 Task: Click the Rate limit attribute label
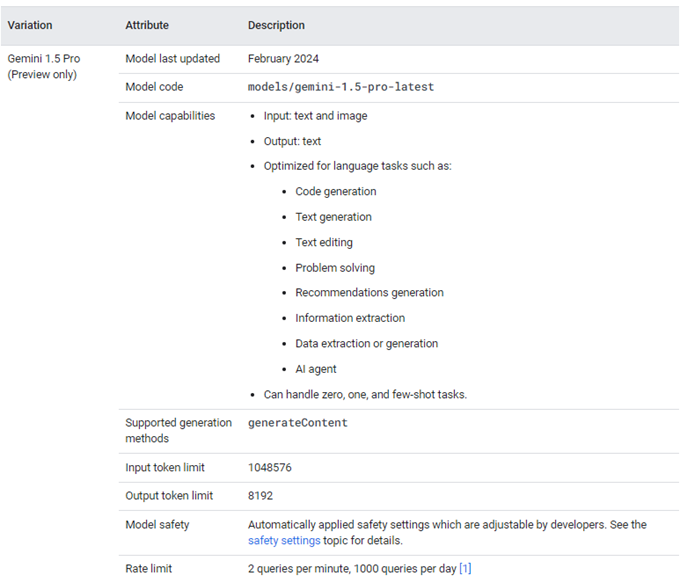pos(149,569)
